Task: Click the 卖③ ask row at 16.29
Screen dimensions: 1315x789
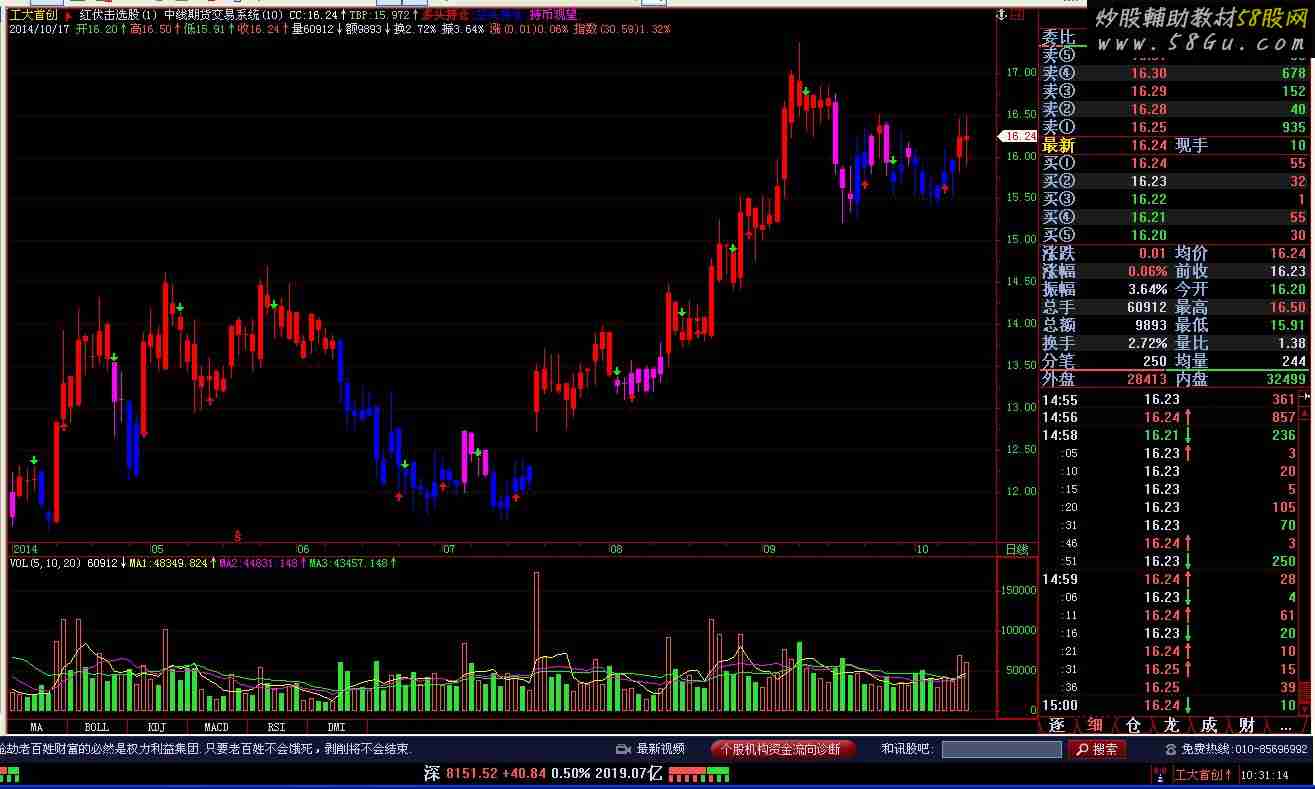Action: click(x=1174, y=91)
